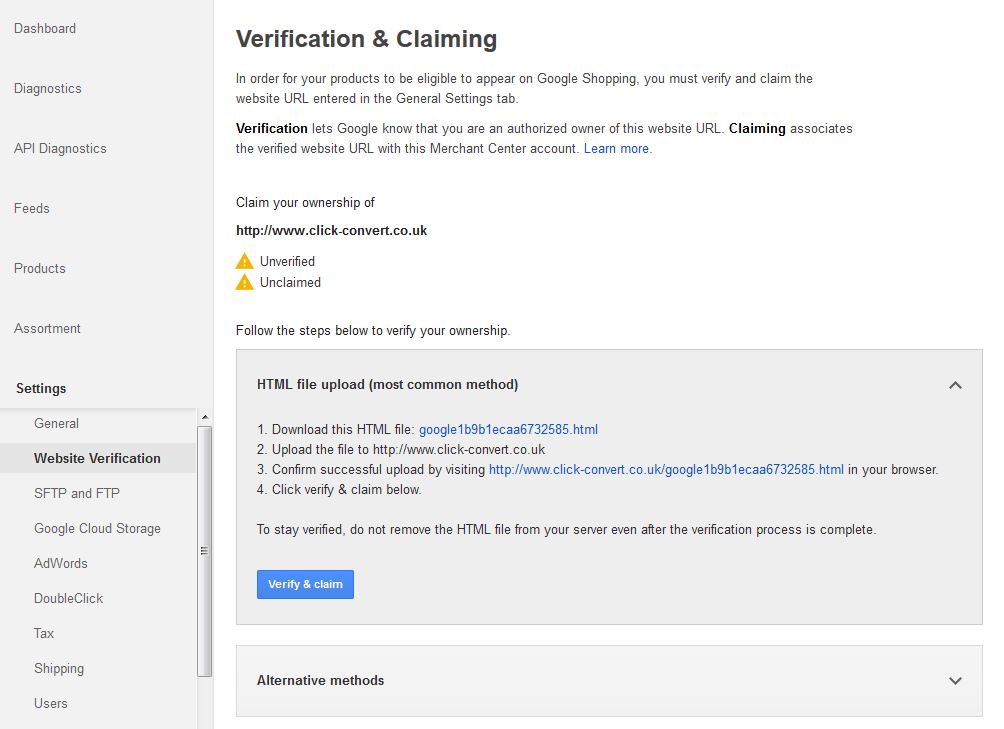Image resolution: width=1004 pixels, height=729 pixels.
Task: Click the Verify & claim button
Action: tap(305, 584)
